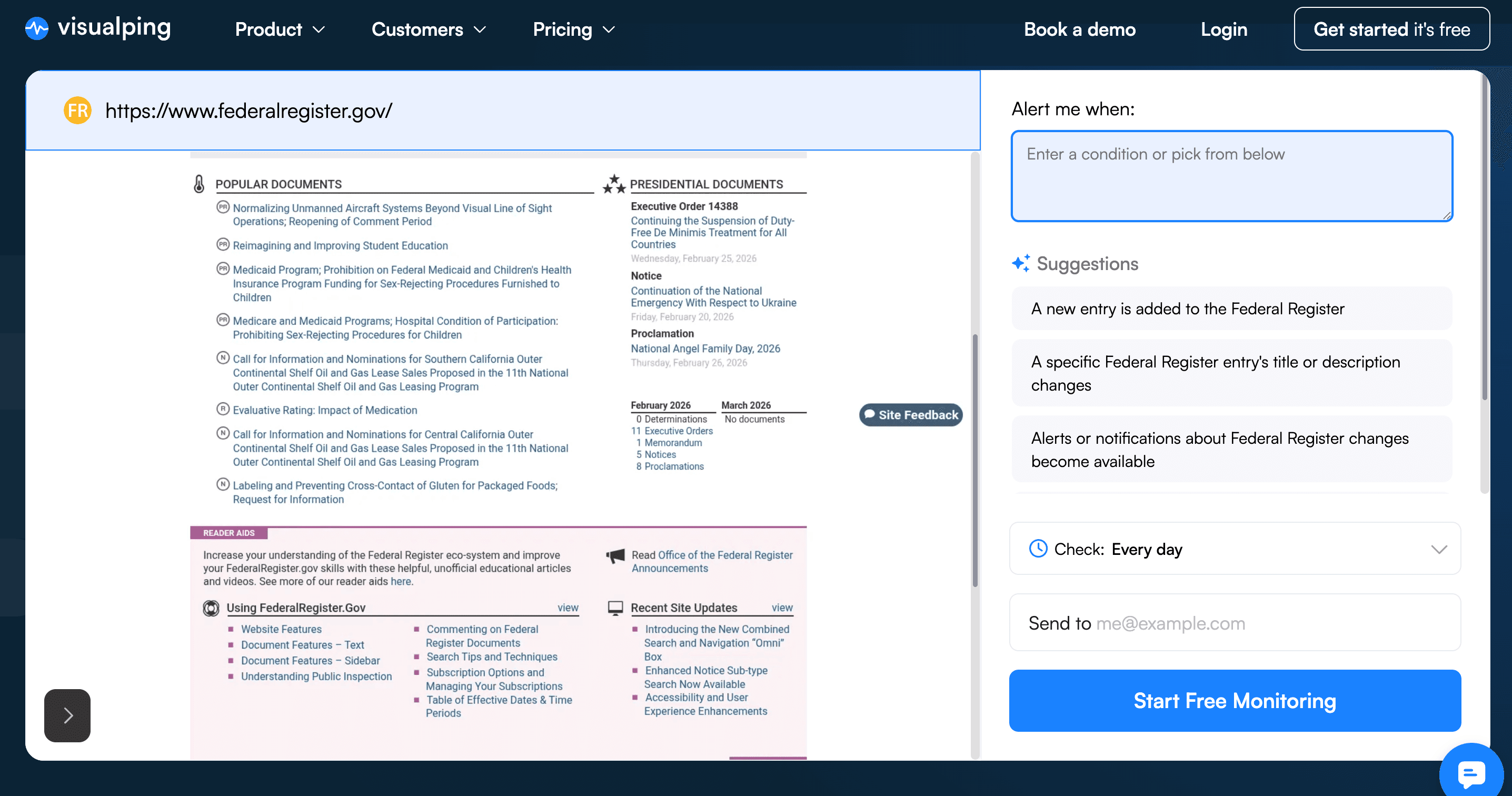Click the lifebuoy Using FederalRegister.Gov icon
1512x796 pixels.
click(x=211, y=608)
